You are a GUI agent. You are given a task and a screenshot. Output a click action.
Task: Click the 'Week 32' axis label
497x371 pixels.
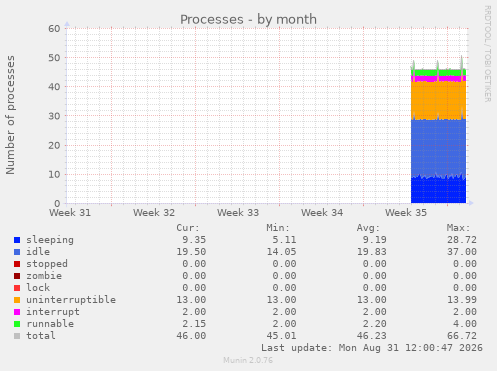(x=154, y=213)
